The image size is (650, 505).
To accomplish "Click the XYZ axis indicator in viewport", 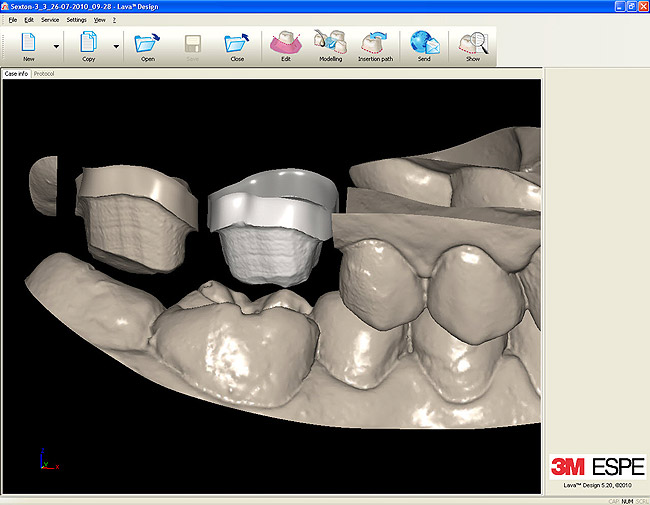I will pyautogui.click(x=46, y=461).
